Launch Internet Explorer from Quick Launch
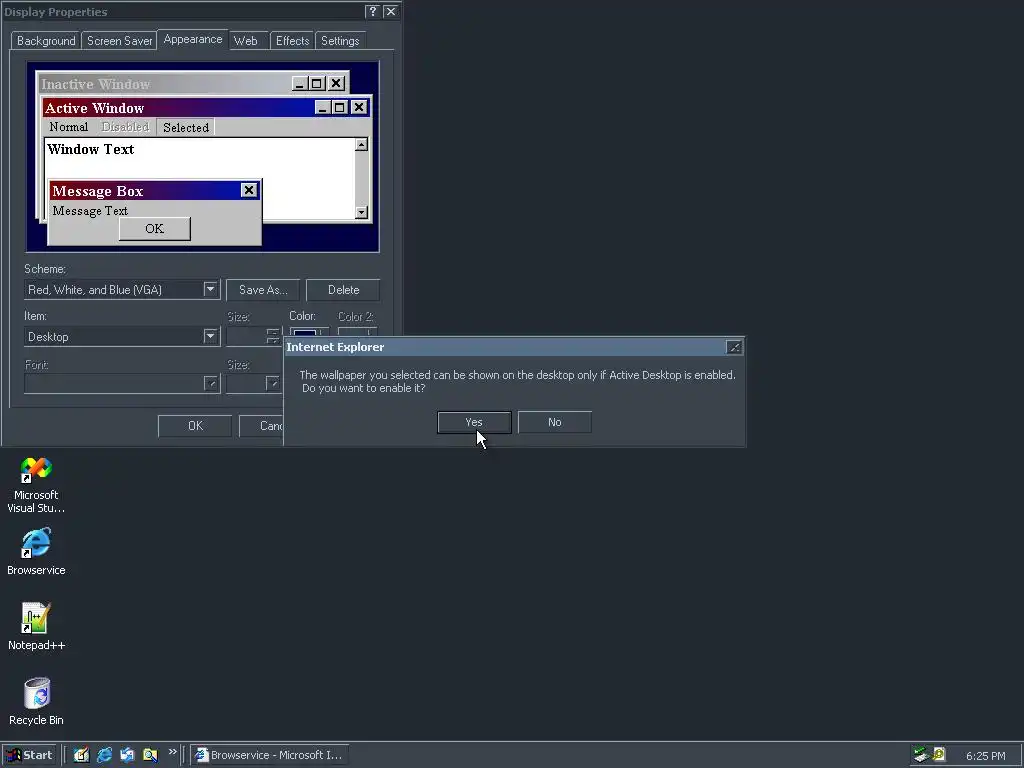Screen dimensions: 1024x768 point(104,755)
